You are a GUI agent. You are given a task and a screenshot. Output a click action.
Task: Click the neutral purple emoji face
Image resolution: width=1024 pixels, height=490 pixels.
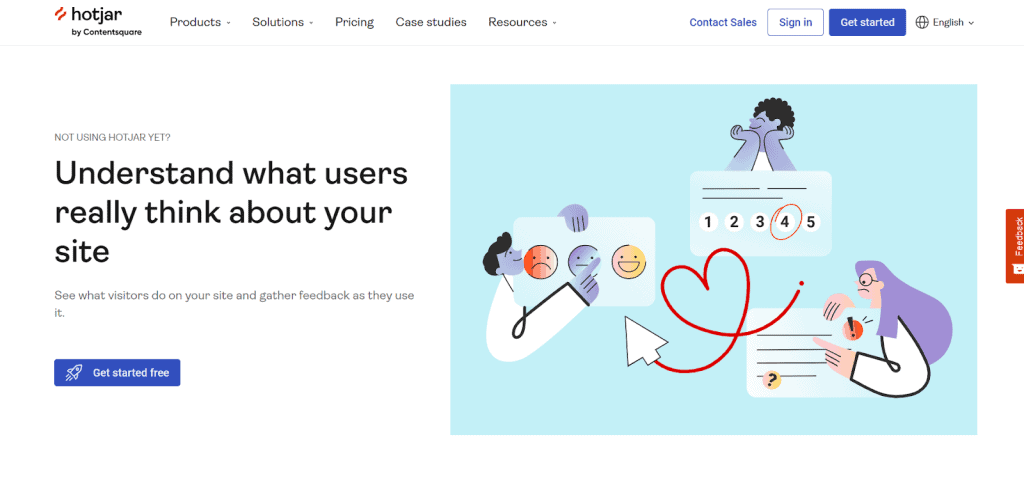coord(583,262)
